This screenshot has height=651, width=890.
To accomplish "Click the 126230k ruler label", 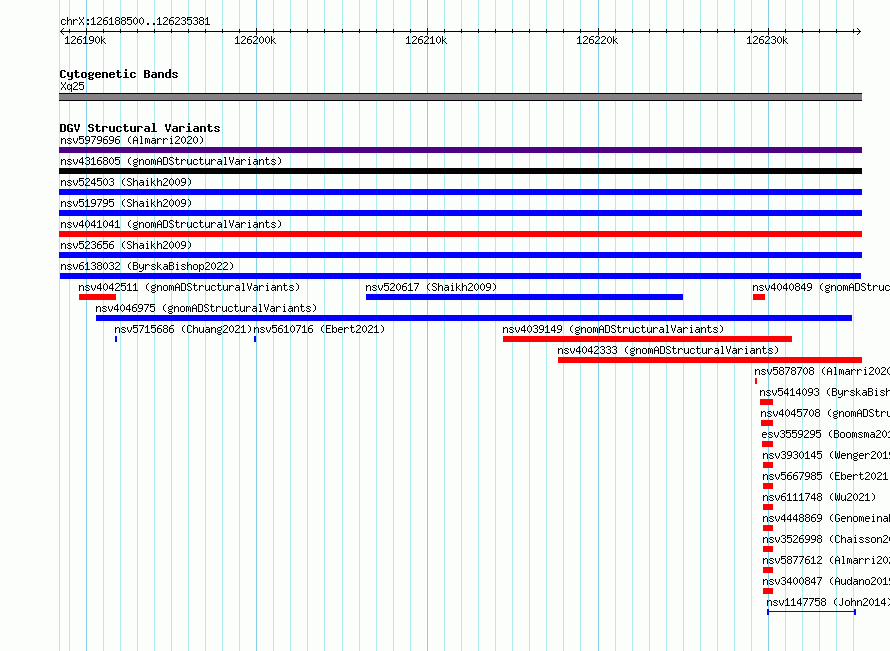I will (767, 40).
